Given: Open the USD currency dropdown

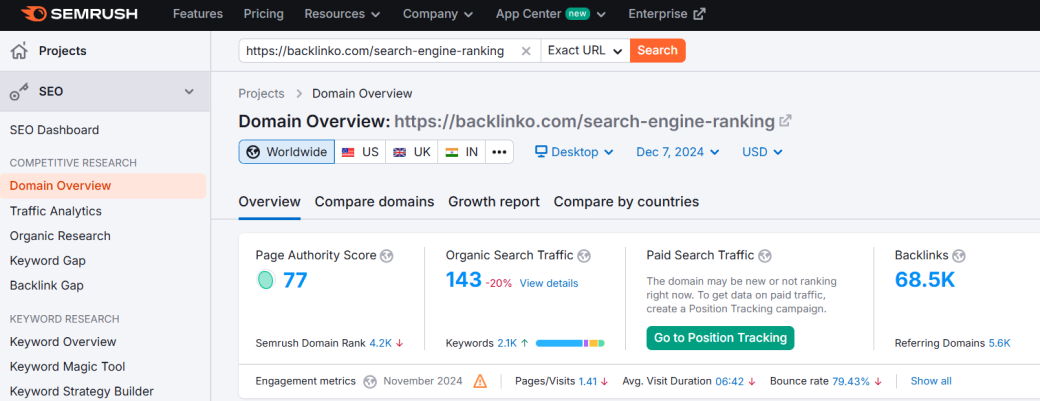Looking at the screenshot, I should (762, 152).
